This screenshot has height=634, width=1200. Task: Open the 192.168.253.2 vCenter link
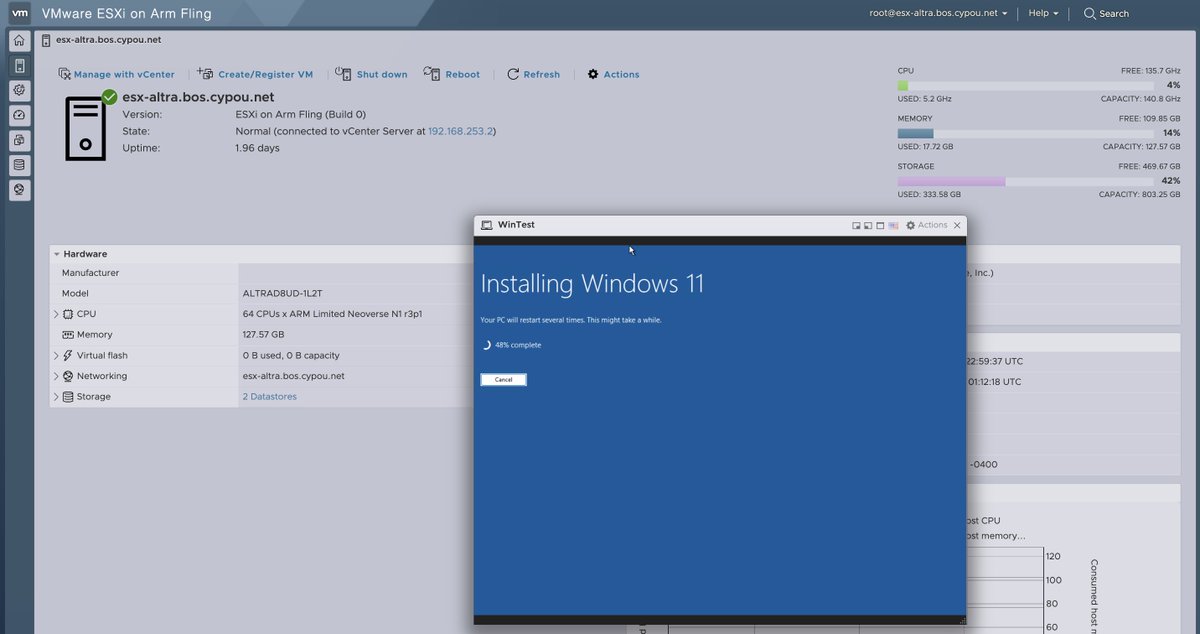click(x=460, y=131)
